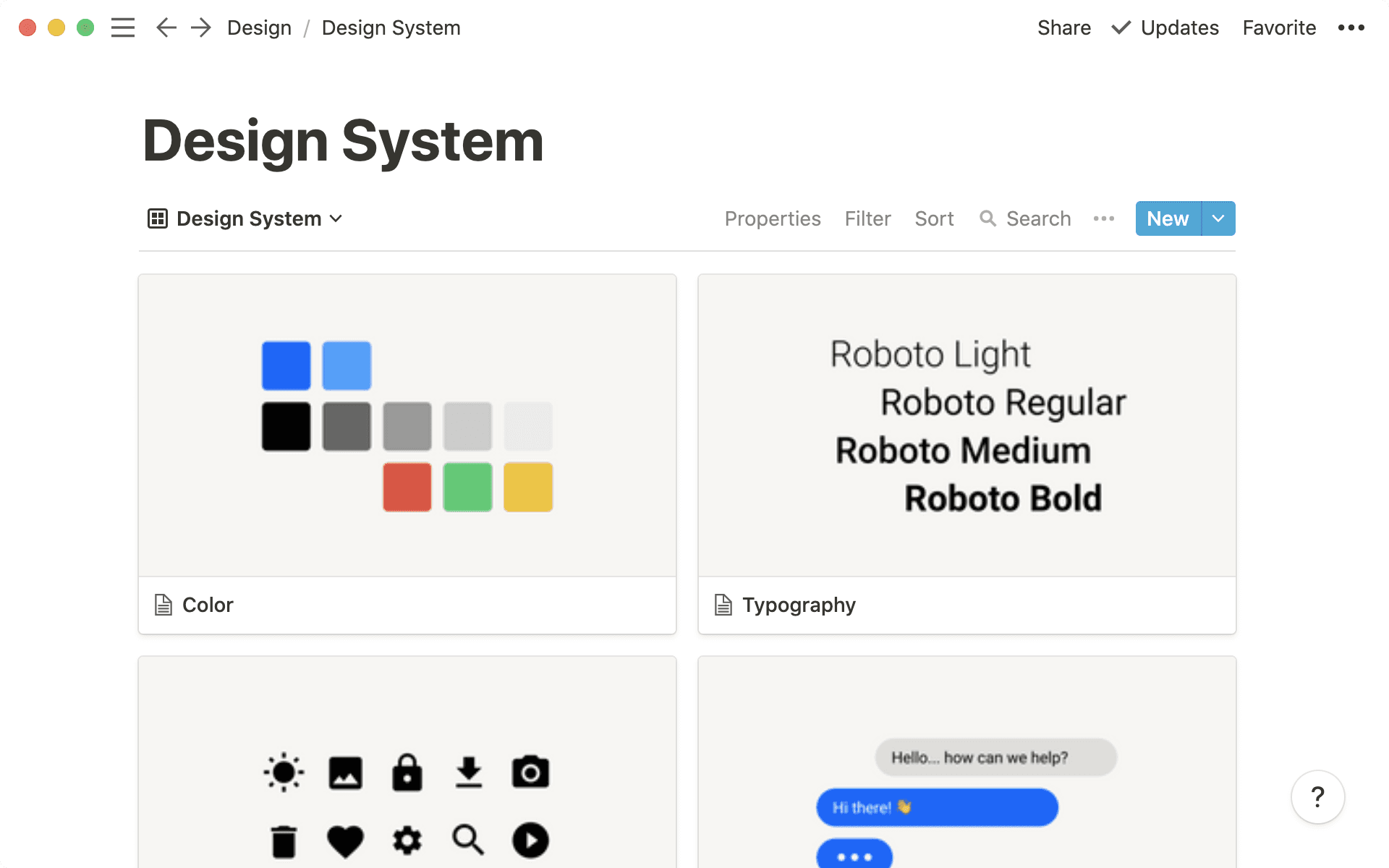Click Design in the breadcrumb

point(259,27)
